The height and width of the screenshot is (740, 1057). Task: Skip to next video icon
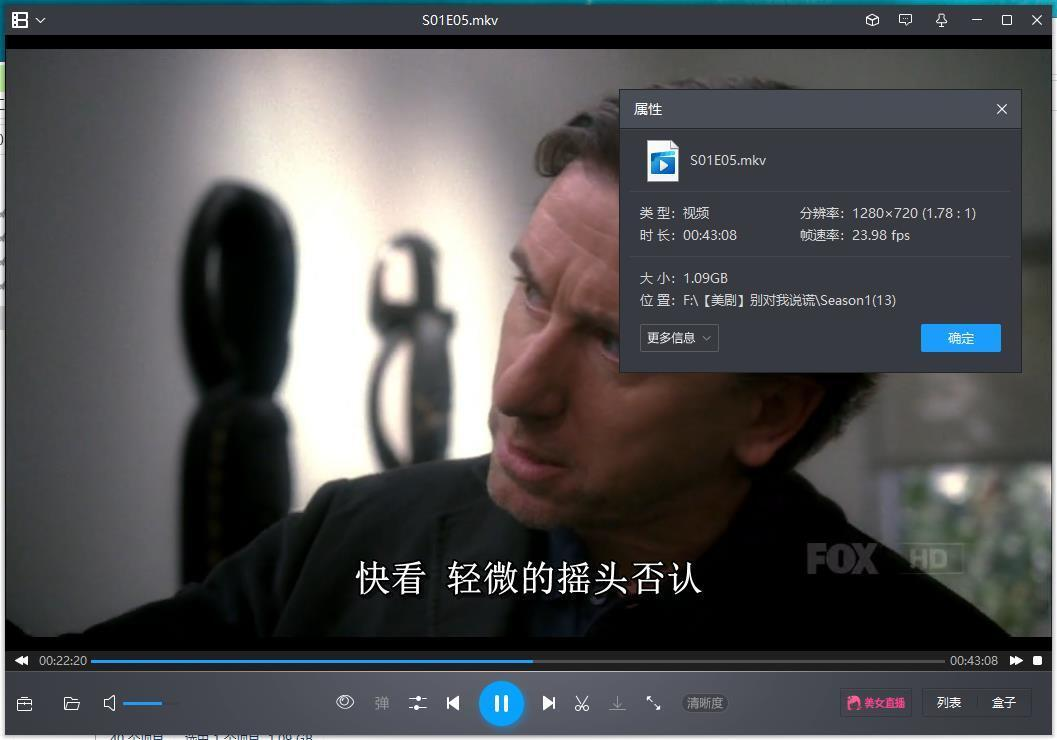(548, 703)
